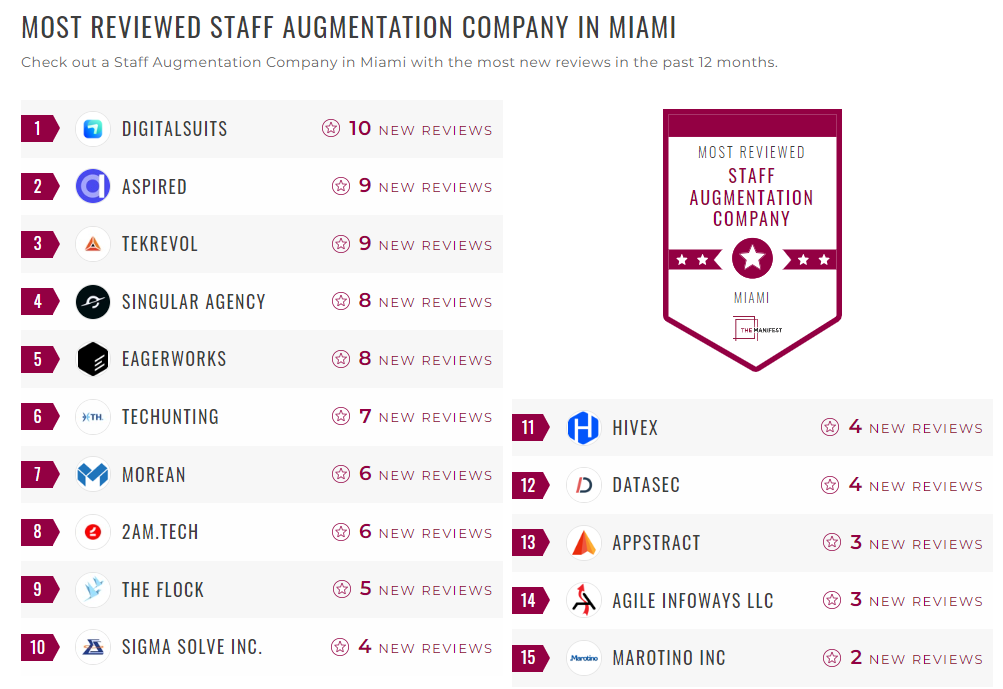Click DigitalSuits' 10 new reviews link

[x=419, y=129]
